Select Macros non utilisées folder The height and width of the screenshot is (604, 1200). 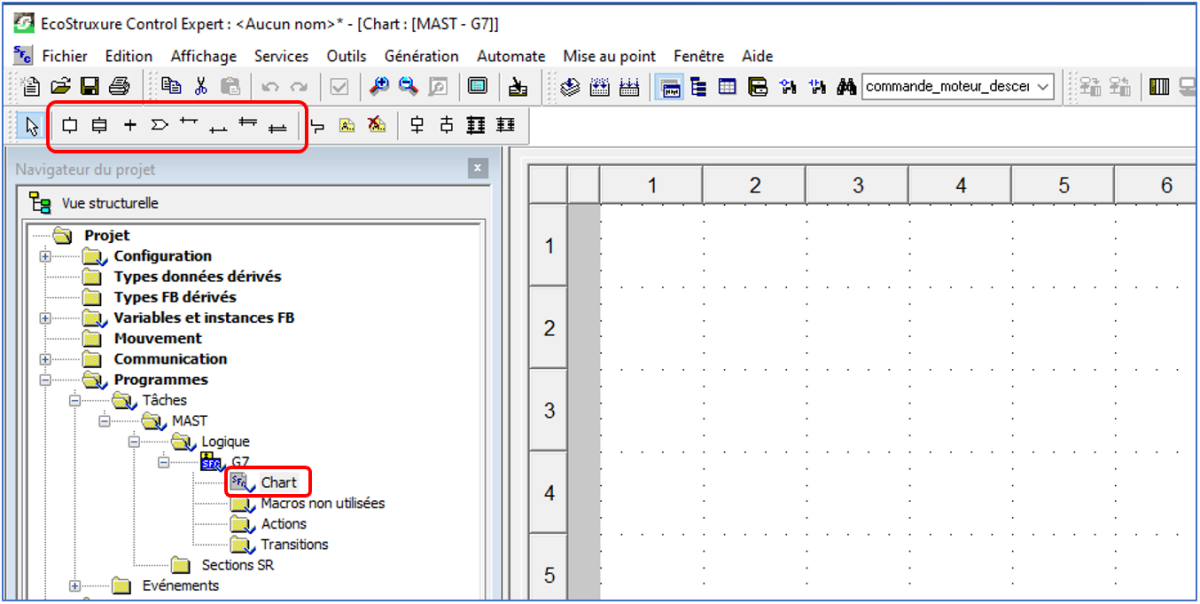(x=323, y=503)
